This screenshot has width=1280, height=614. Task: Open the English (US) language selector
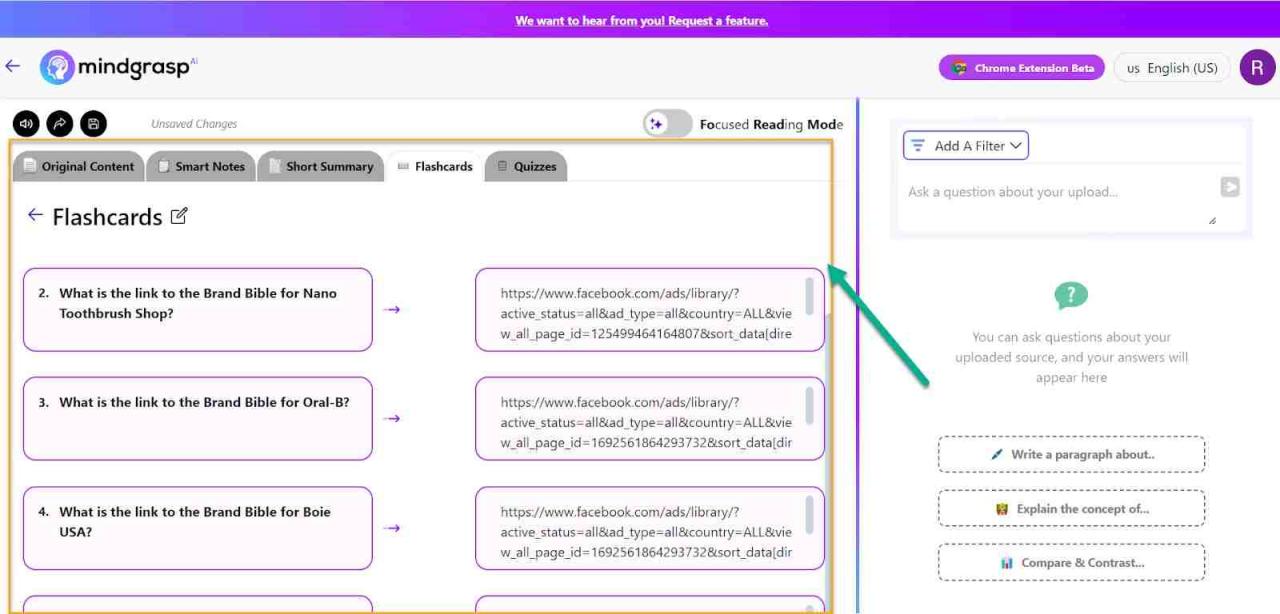click(1171, 67)
